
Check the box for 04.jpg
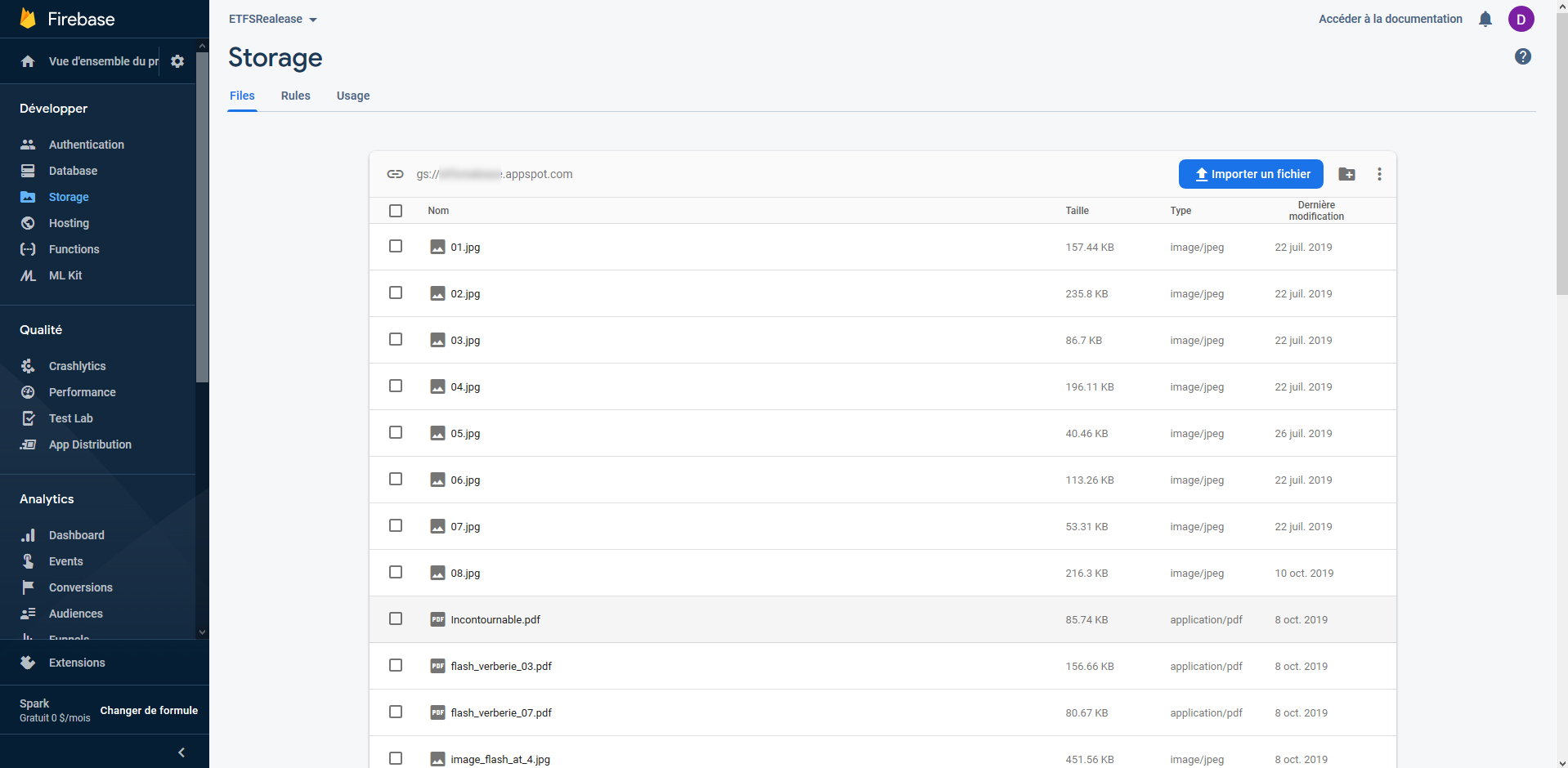point(396,386)
